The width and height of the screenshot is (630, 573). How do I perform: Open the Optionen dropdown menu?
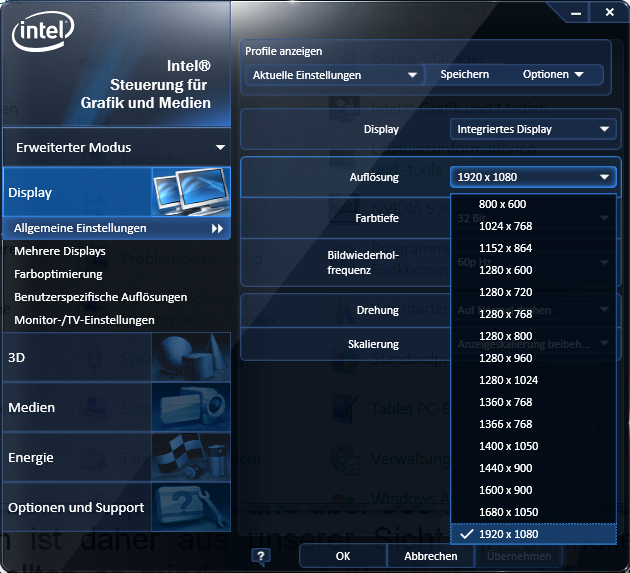click(552, 74)
